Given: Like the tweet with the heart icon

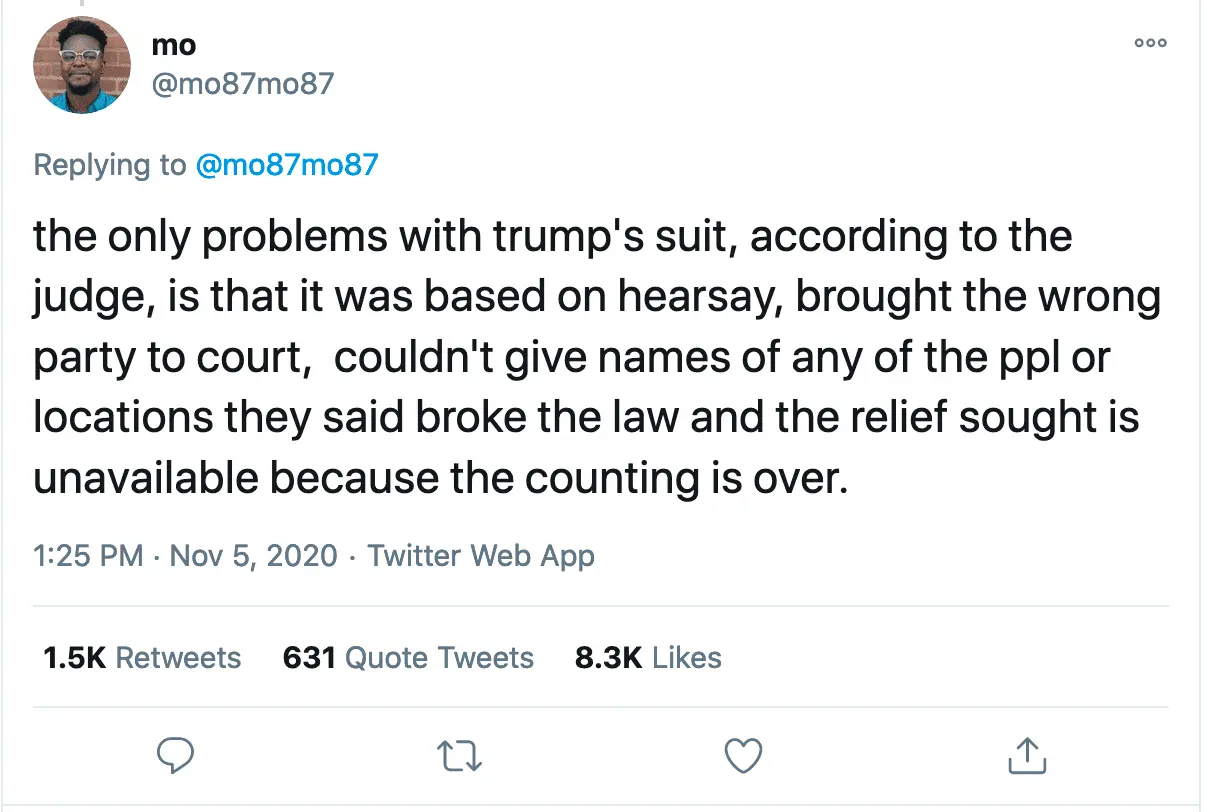Looking at the screenshot, I should (x=742, y=755).
